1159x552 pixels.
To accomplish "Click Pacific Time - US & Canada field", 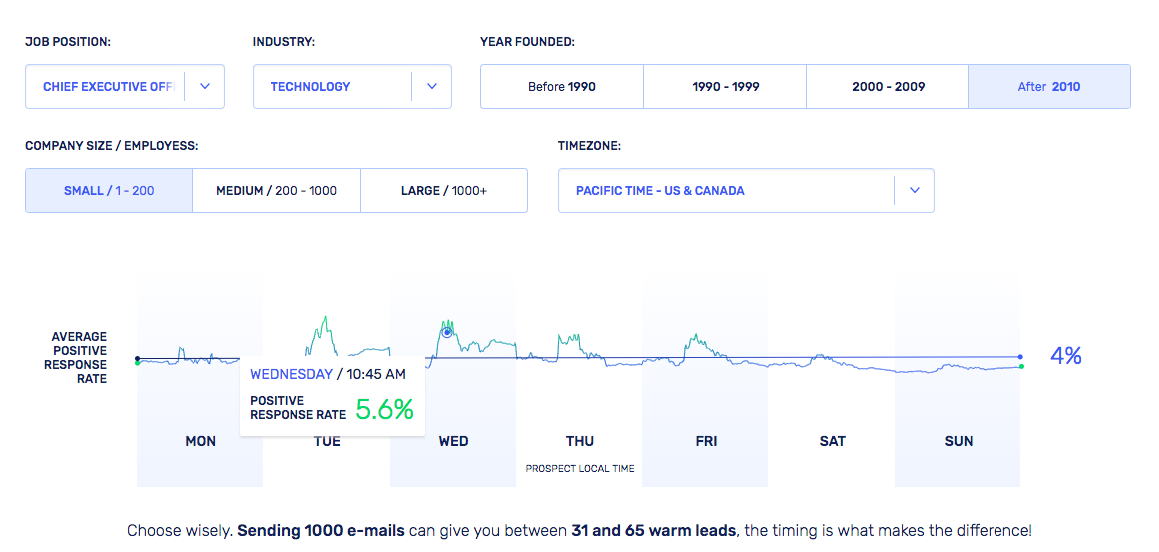I will pyautogui.click(x=725, y=191).
